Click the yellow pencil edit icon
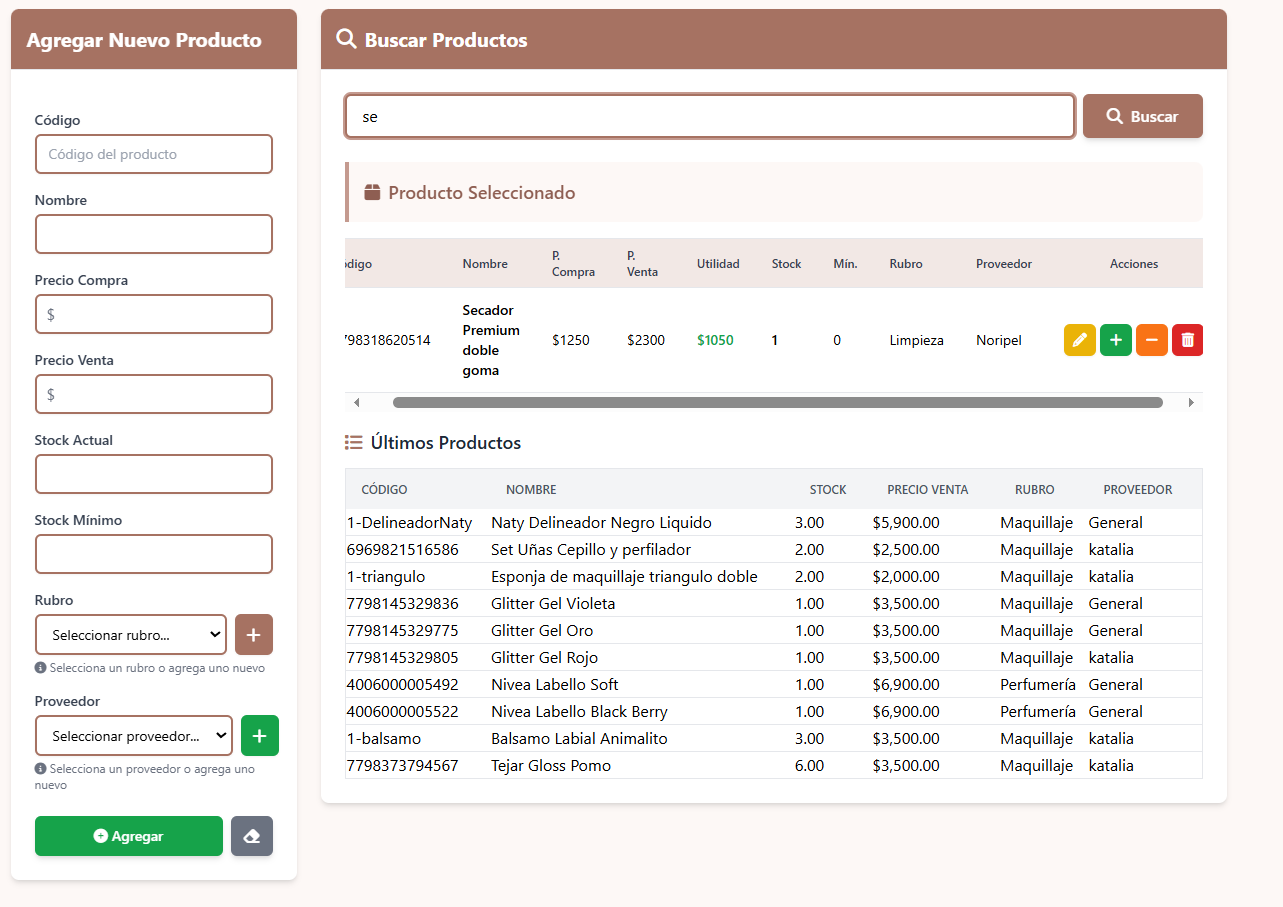1283x907 pixels. [1079, 340]
